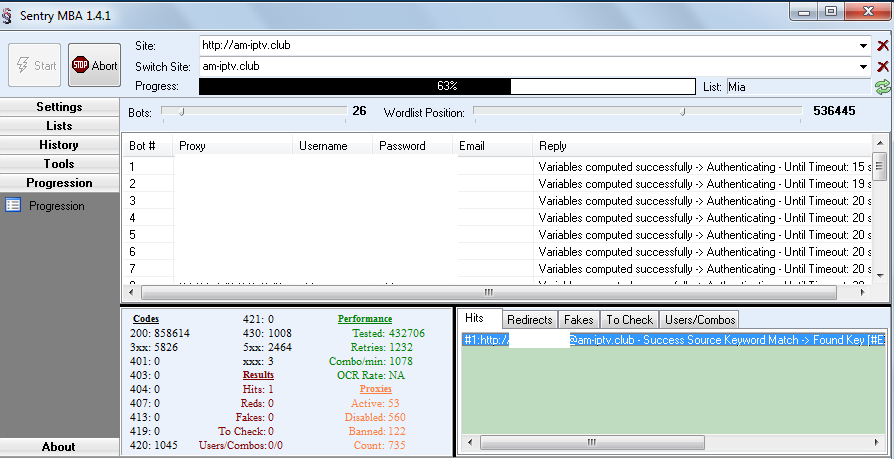Open the Switch Site dropdown arrow

864,67
